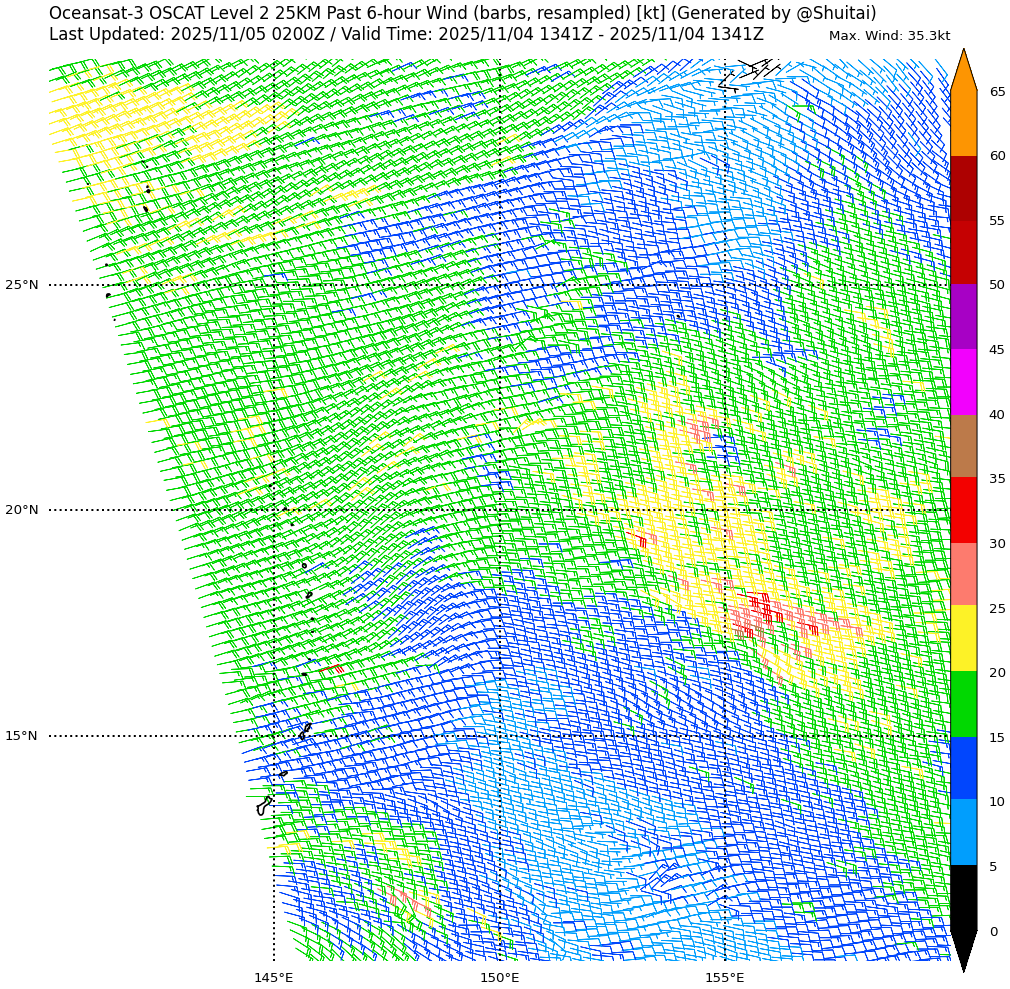Click the 155°E longitude axis label
Screen dimensions: 1010x989
coord(725,977)
